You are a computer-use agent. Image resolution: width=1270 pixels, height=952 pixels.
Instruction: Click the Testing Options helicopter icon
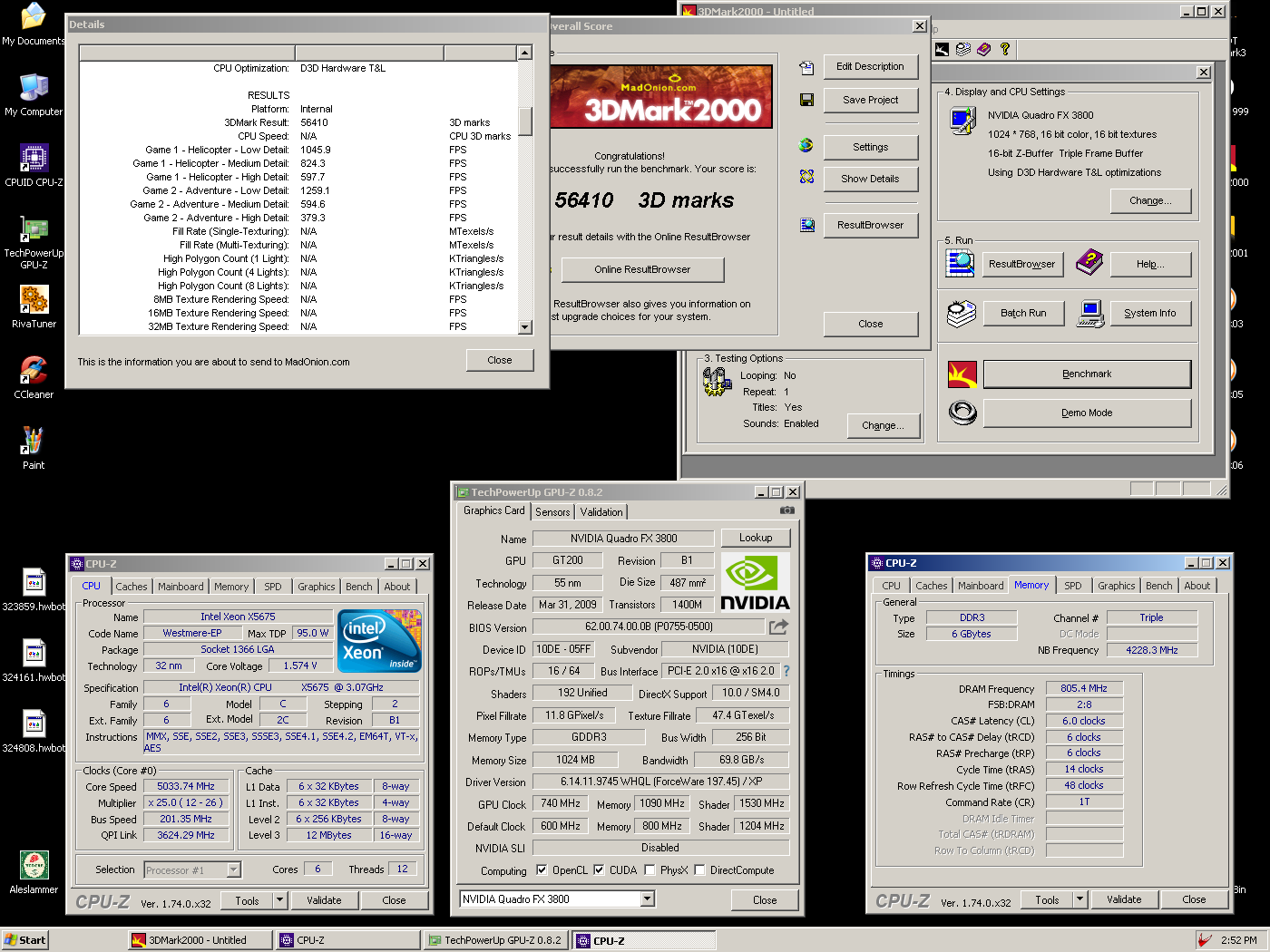[x=717, y=383]
